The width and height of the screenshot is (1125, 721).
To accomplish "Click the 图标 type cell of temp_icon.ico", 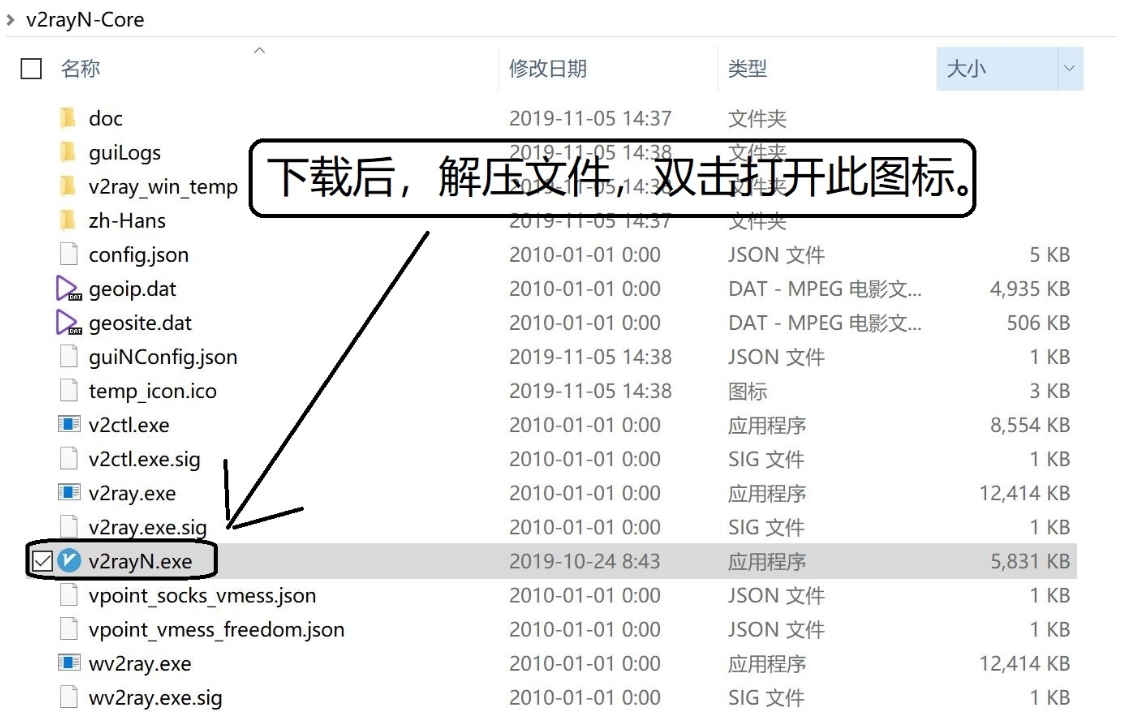I will coord(748,391).
